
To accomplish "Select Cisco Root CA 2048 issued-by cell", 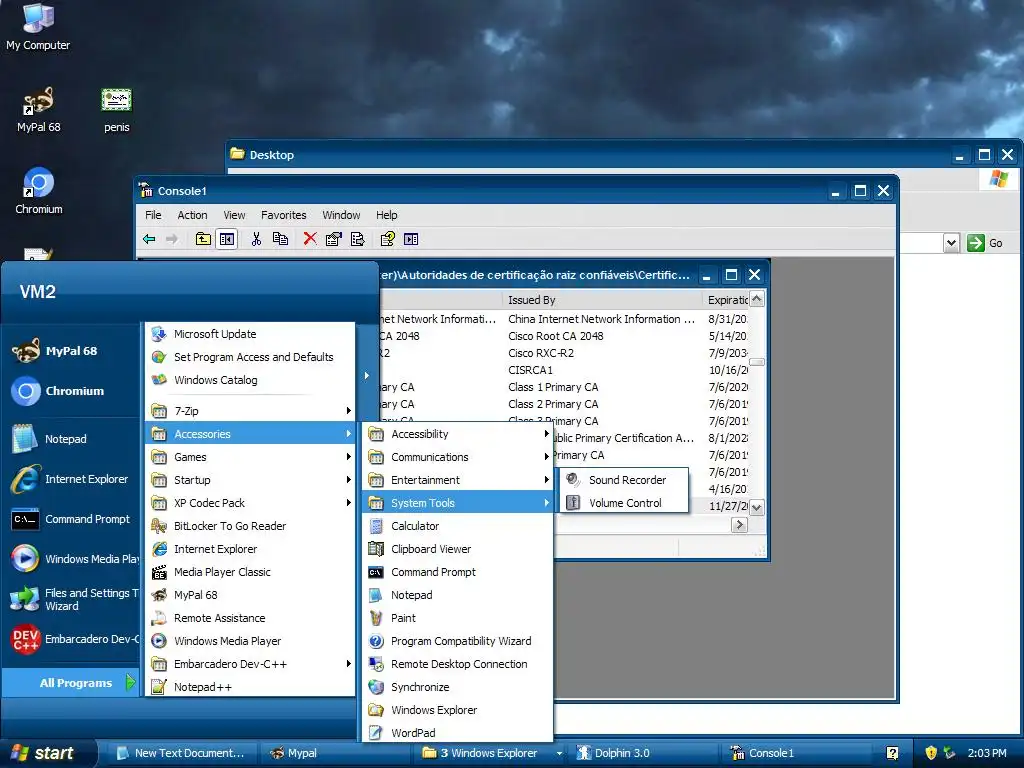I will [x=556, y=336].
